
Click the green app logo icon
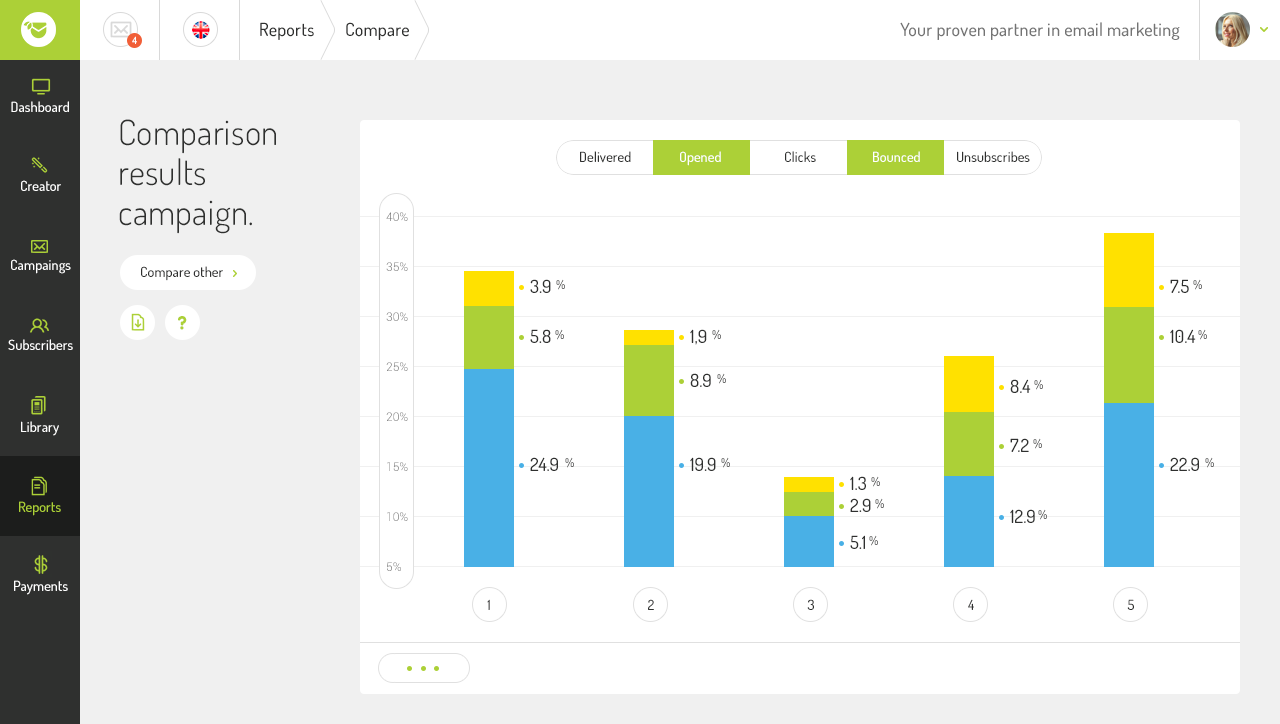pos(39,30)
